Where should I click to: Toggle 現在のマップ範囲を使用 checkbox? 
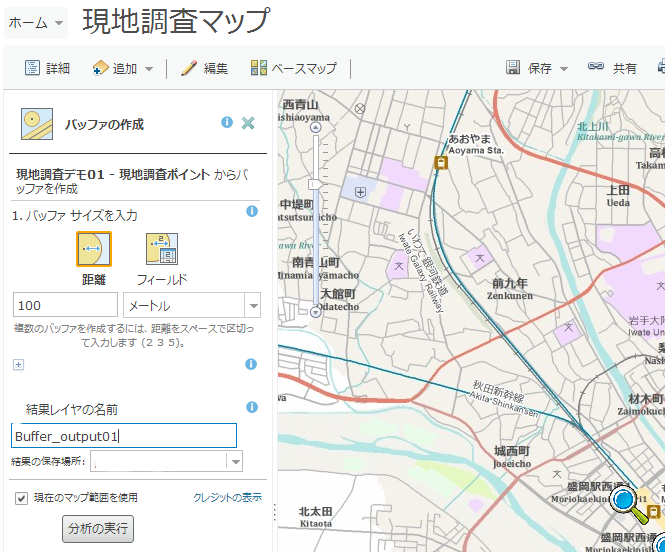(x=21, y=497)
